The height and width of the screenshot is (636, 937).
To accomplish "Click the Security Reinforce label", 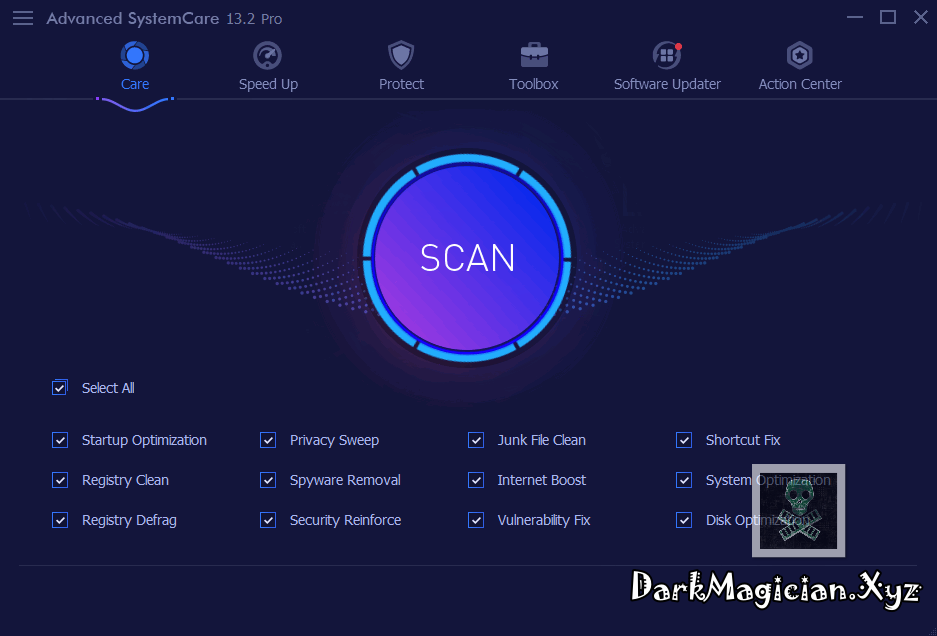I will [x=345, y=521].
